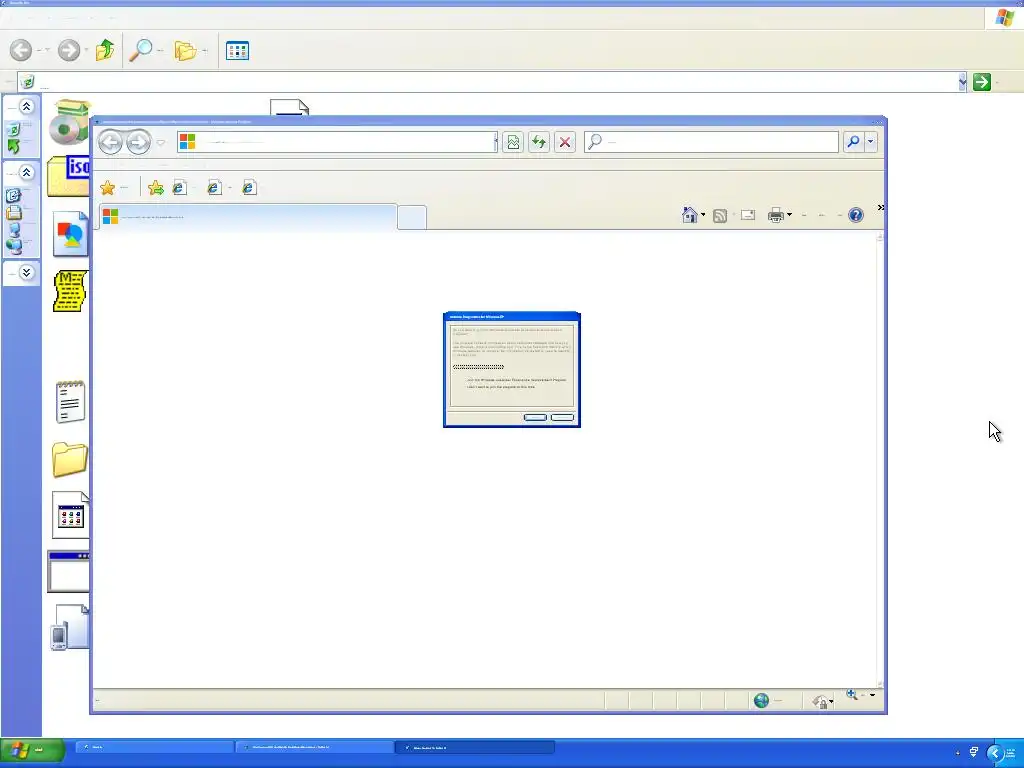Select the folder labeled iso
The image size is (1024, 768).
(x=68, y=176)
